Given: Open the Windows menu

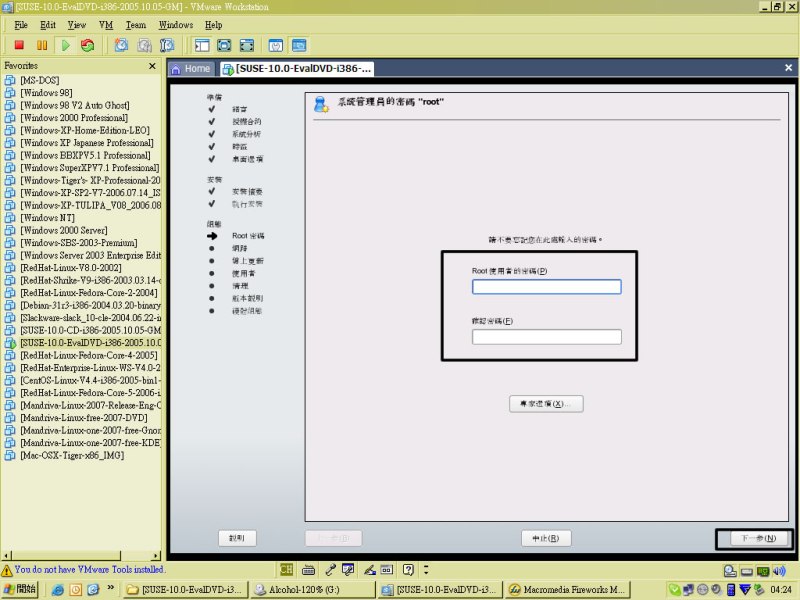Looking at the screenshot, I should point(176,25).
